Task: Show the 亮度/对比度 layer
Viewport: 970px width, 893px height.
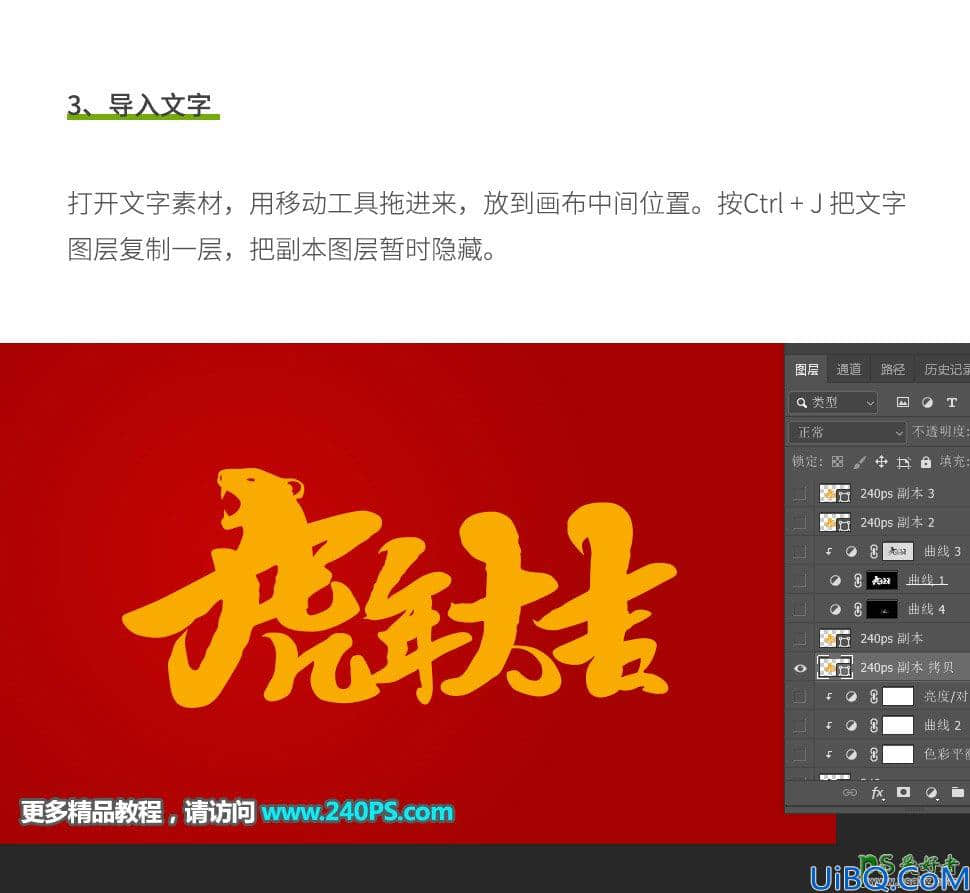Action: click(x=799, y=696)
